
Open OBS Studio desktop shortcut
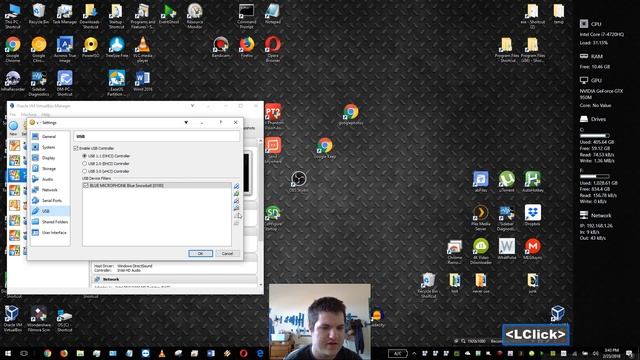298,182
